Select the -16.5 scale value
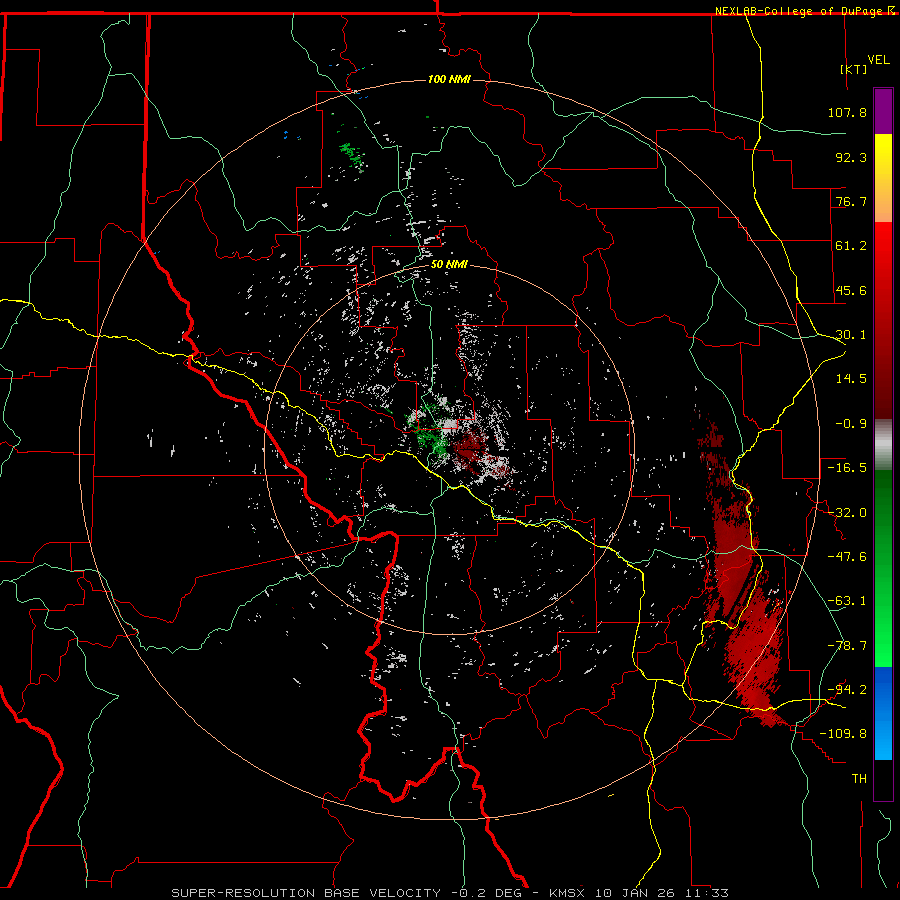Image resolution: width=900 pixels, height=900 pixels. [x=847, y=468]
